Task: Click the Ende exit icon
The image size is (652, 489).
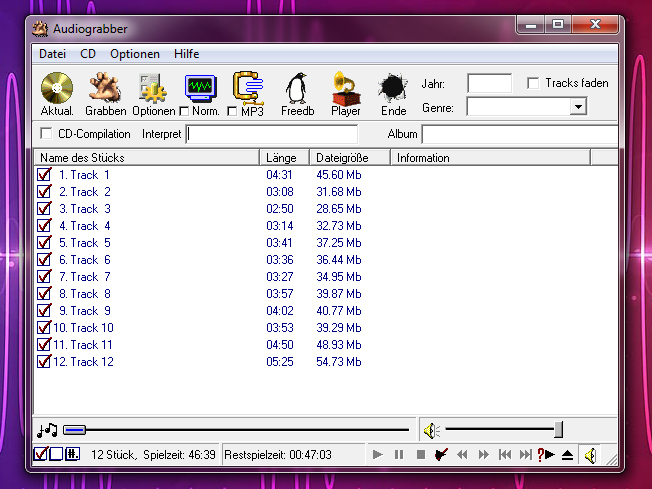Action: (x=394, y=88)
